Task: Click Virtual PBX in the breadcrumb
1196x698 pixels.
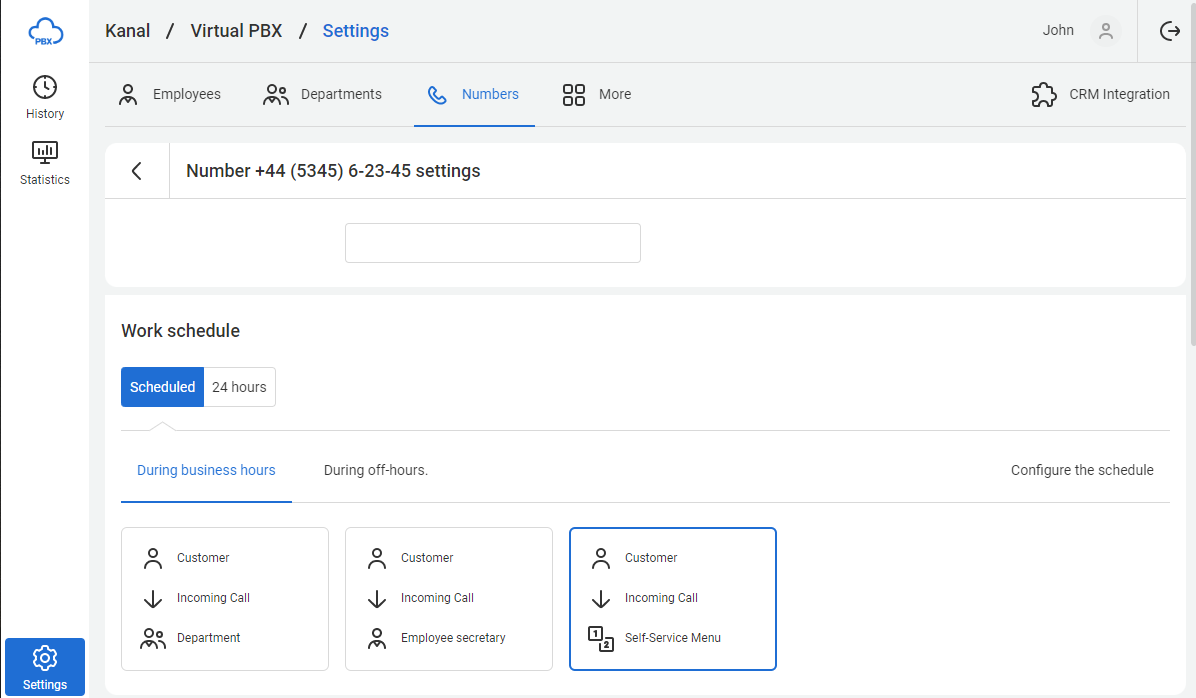Action: 236,31
